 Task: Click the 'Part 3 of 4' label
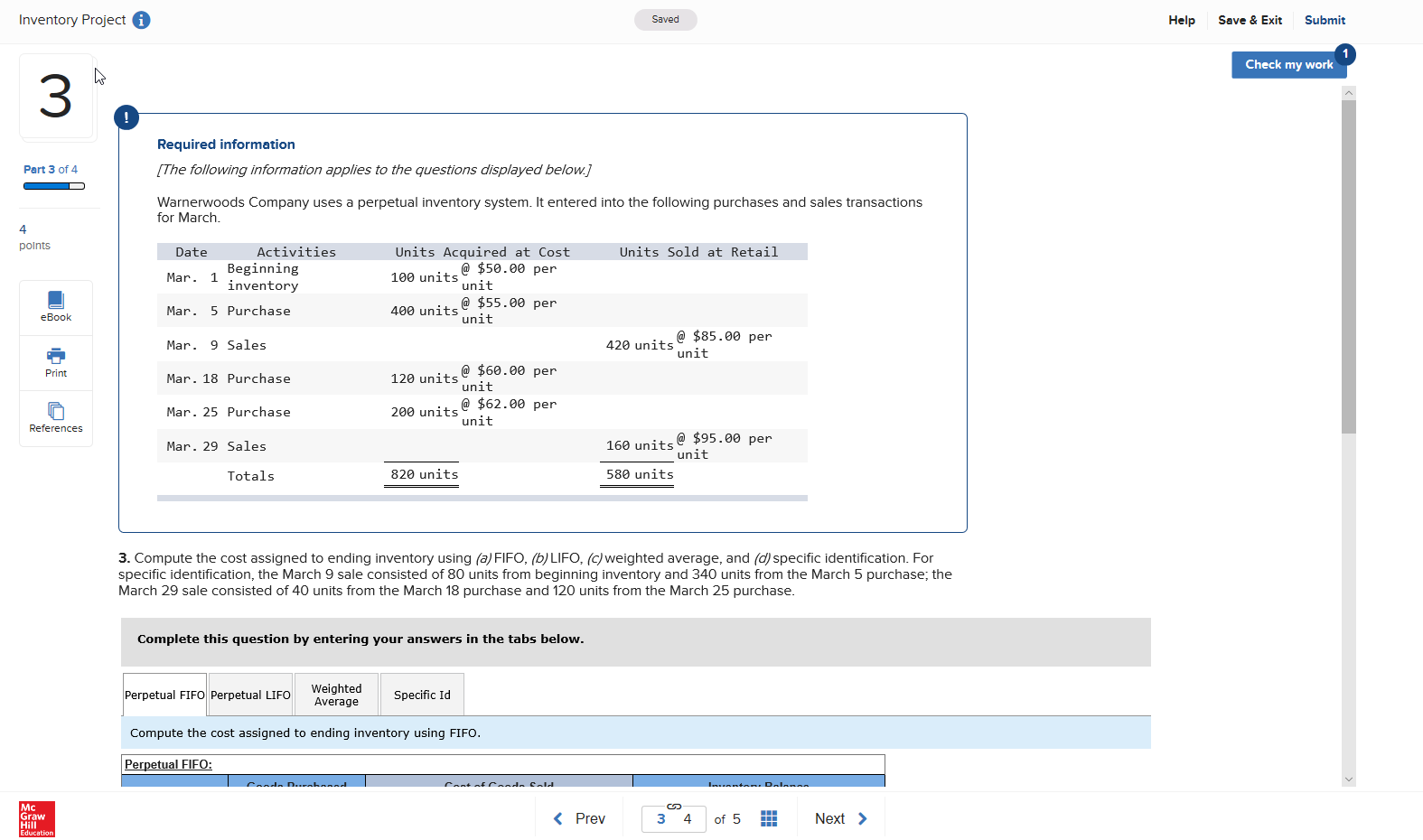pyautogui.click(x=51, y=169)
